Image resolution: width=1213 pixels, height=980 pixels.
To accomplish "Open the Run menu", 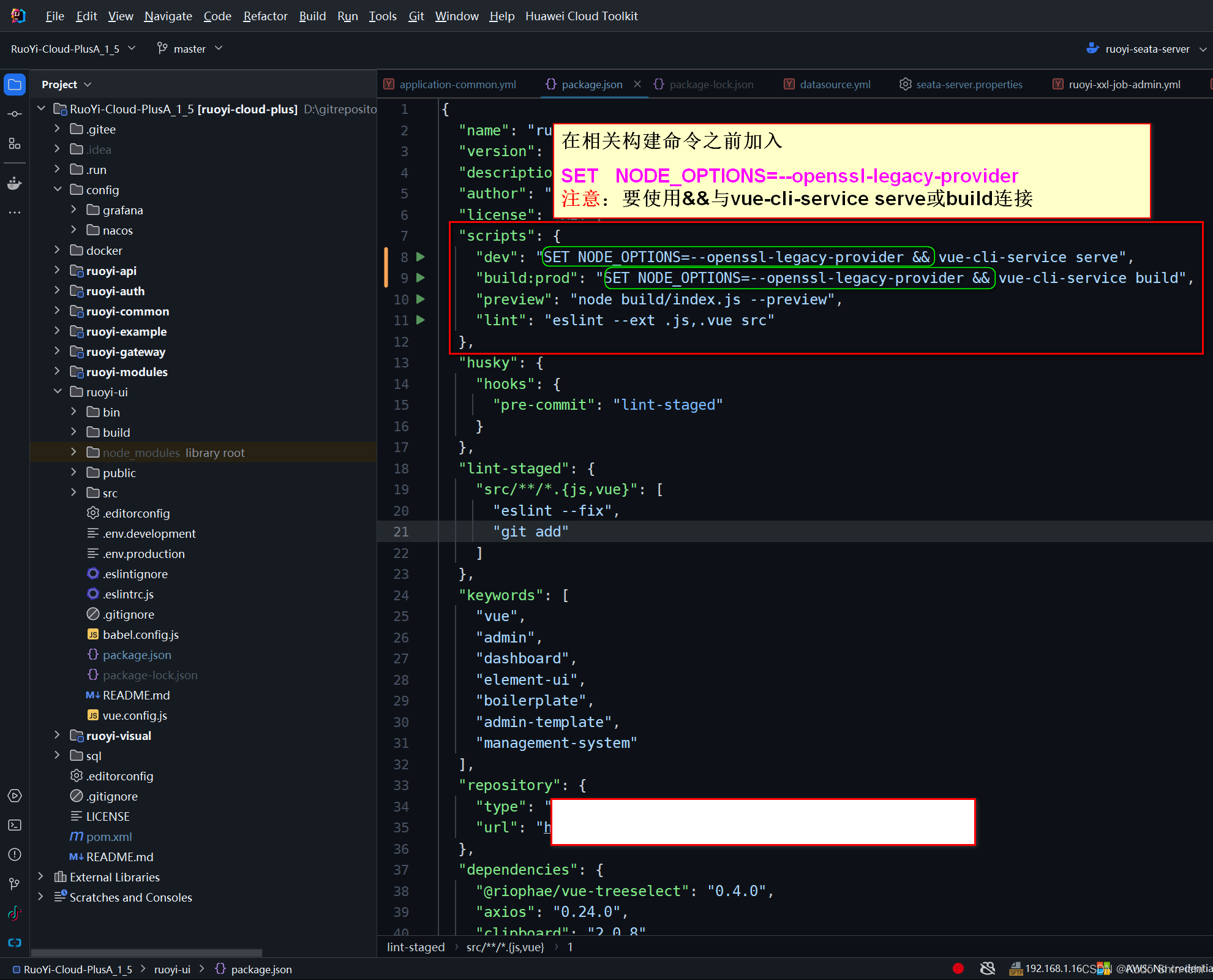I will tap(347, 15).
